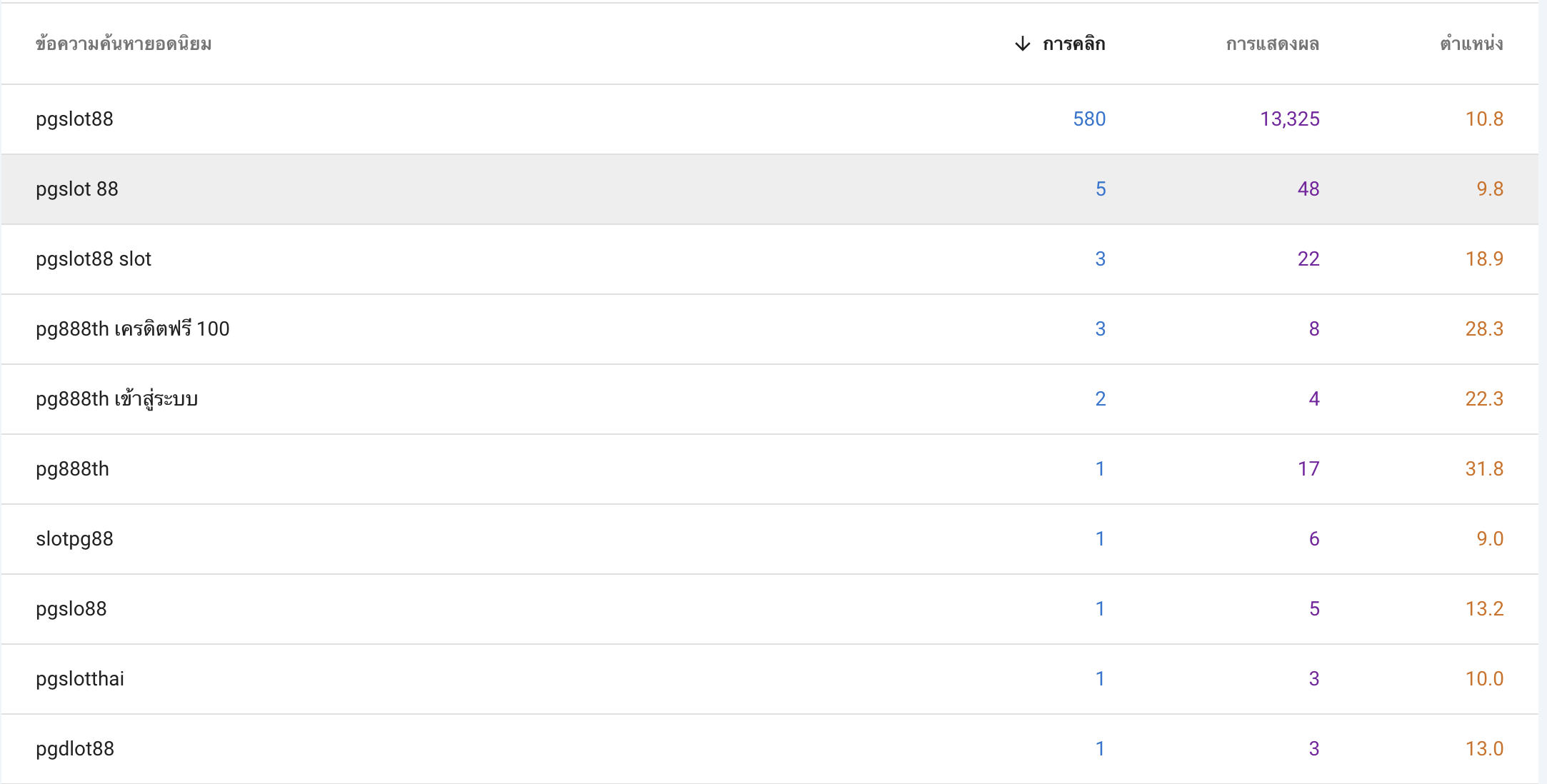This screenshot has height=784, width=1547.
Task: Select the 'pgslot 88' query row
Action: pyautogui.click(x=770, y=189)
